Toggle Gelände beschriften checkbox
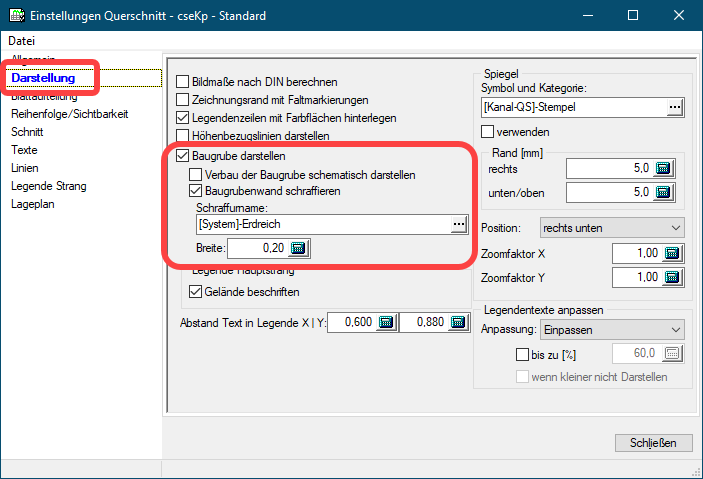The width and height of the screenshot is (703, 479). click(196, 292)
